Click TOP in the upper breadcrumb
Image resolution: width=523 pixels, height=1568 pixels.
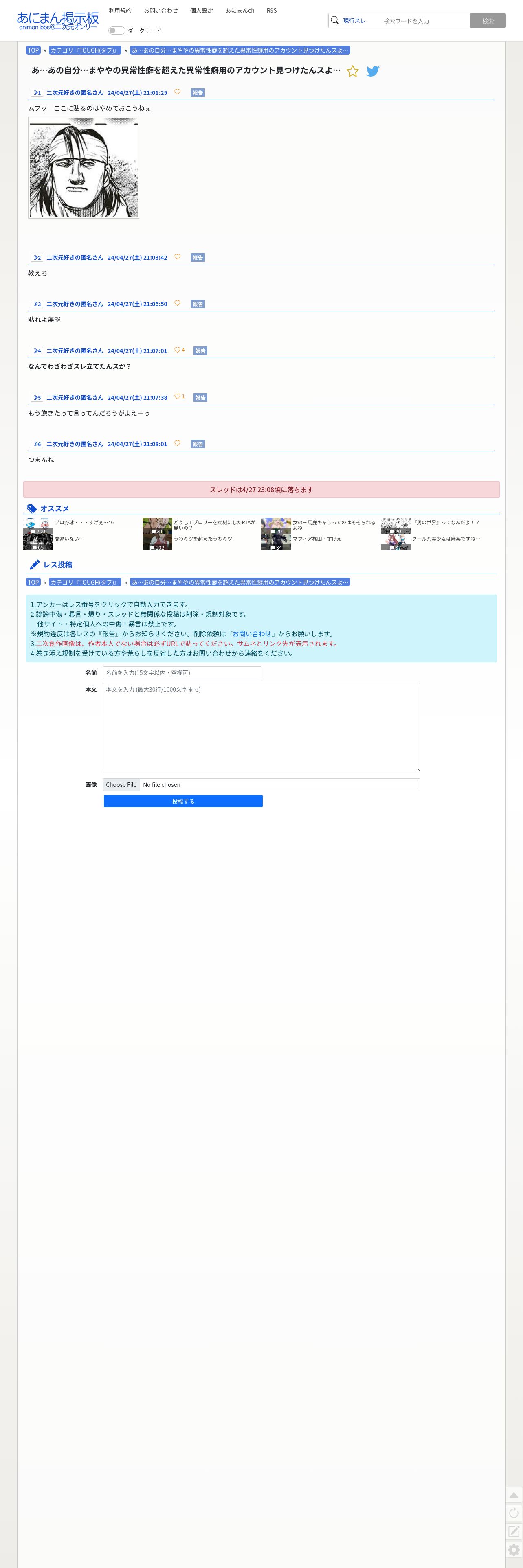point(33,50)
